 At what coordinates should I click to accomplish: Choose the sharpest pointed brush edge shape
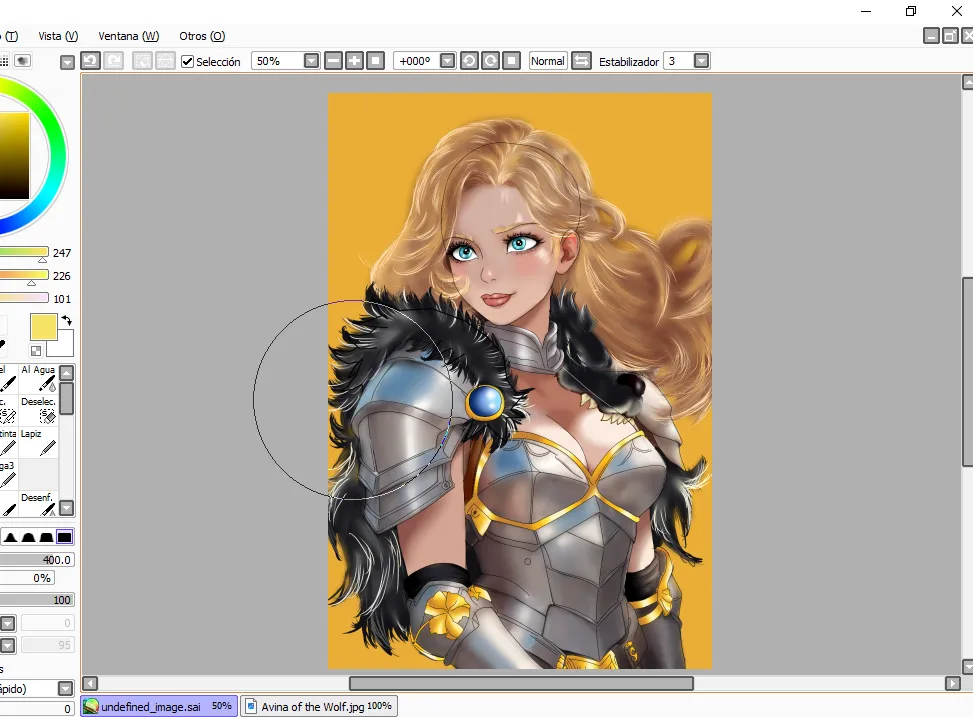coord(11,537)
